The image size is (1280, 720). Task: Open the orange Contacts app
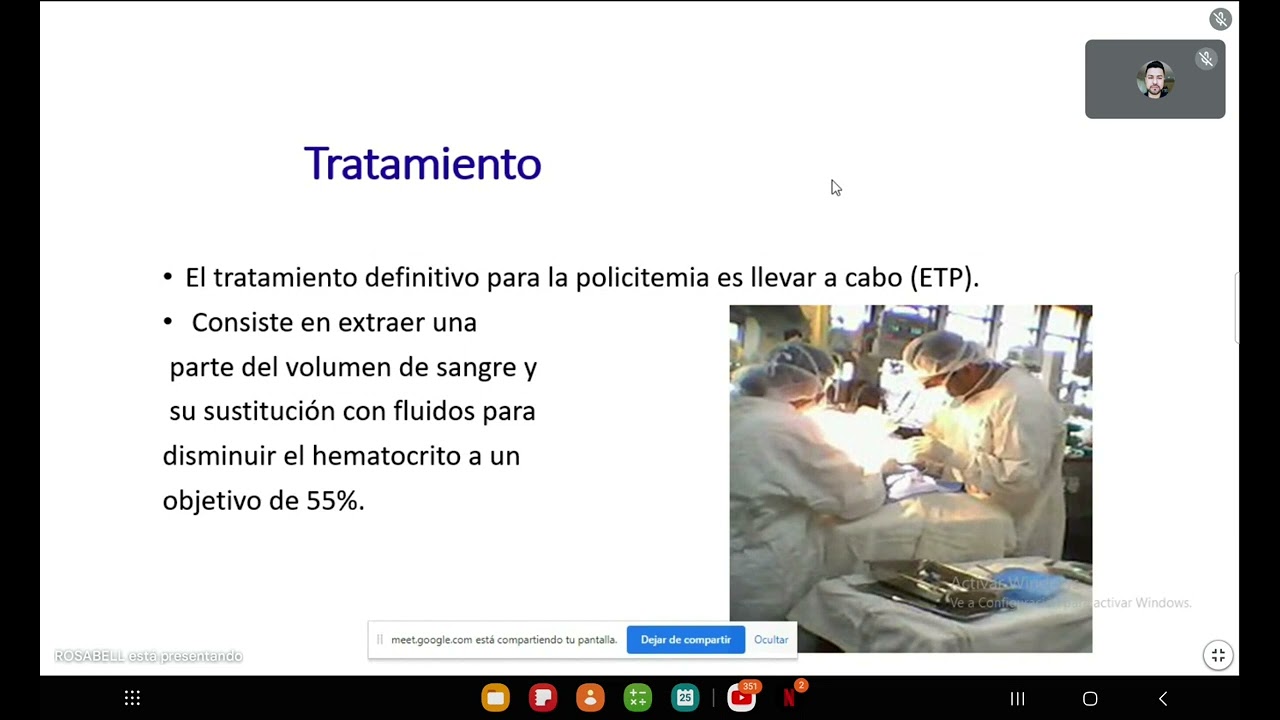click(590, 698)
